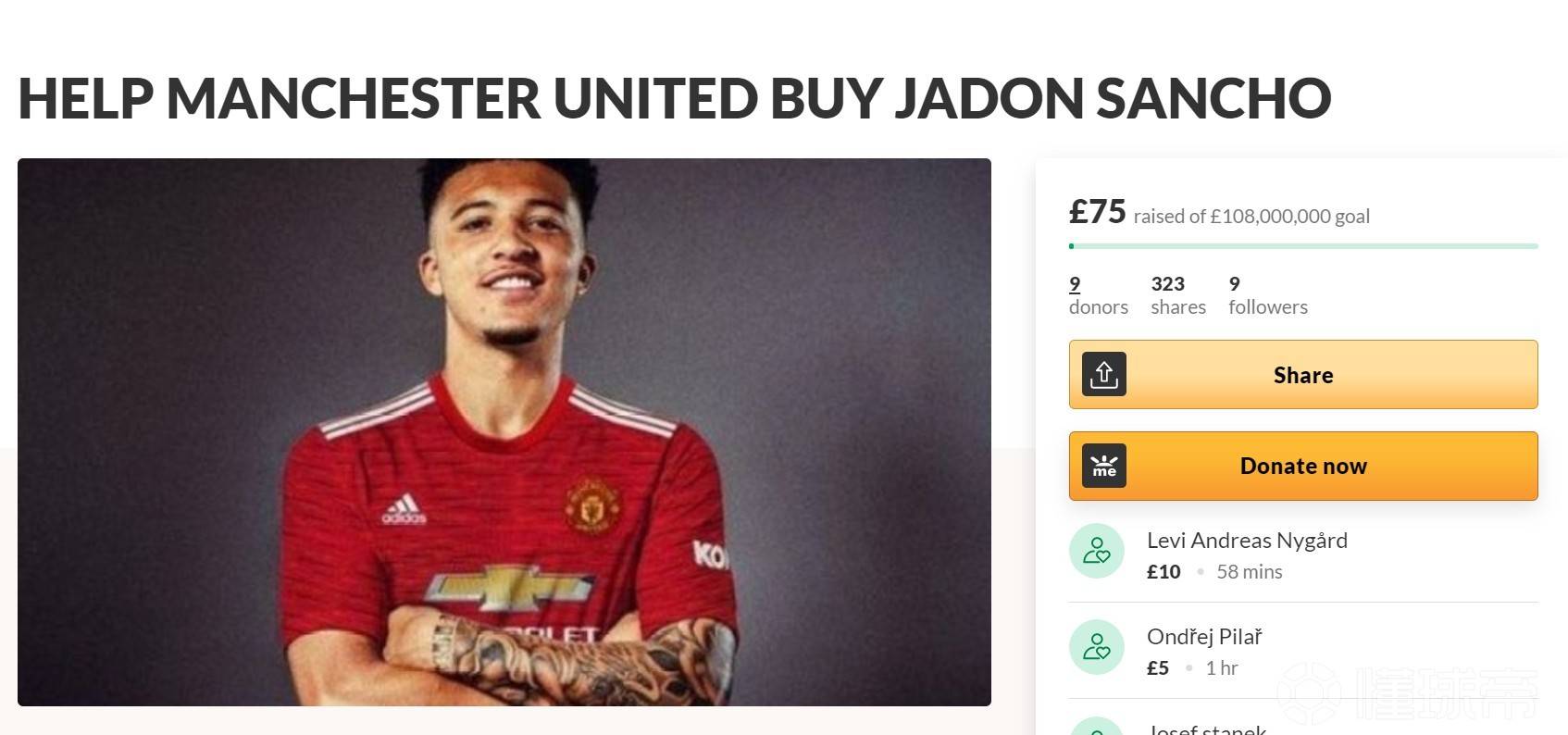
Task: Click the Share button
Action: (x=1303, y=375)
